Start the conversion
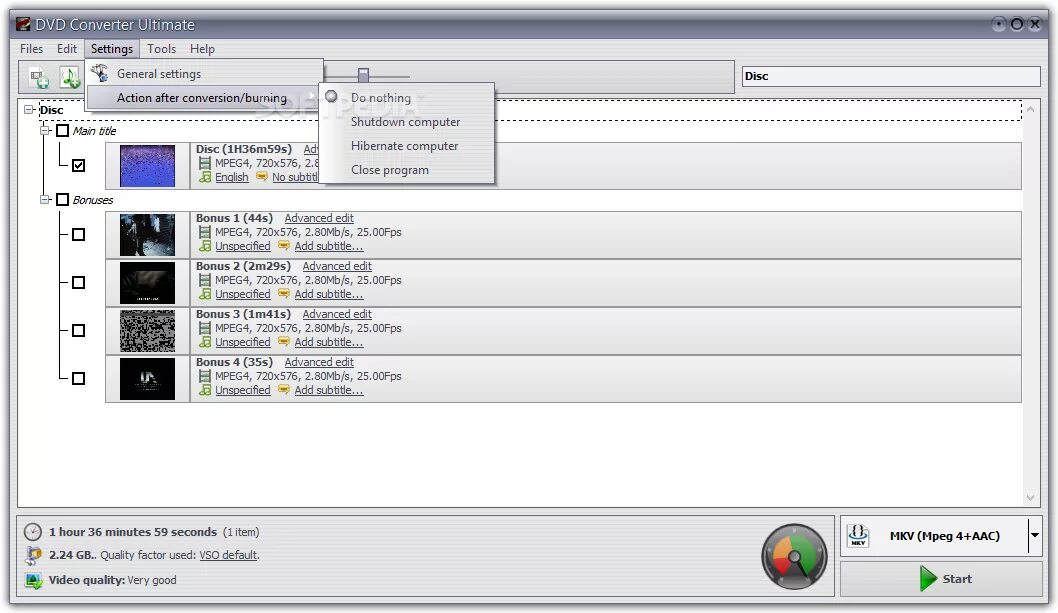 941,579
